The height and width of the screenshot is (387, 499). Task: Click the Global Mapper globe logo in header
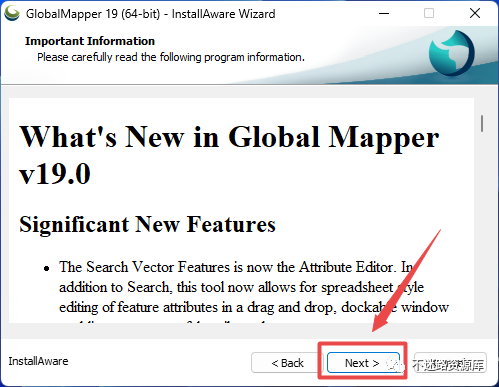coord(452,53)
